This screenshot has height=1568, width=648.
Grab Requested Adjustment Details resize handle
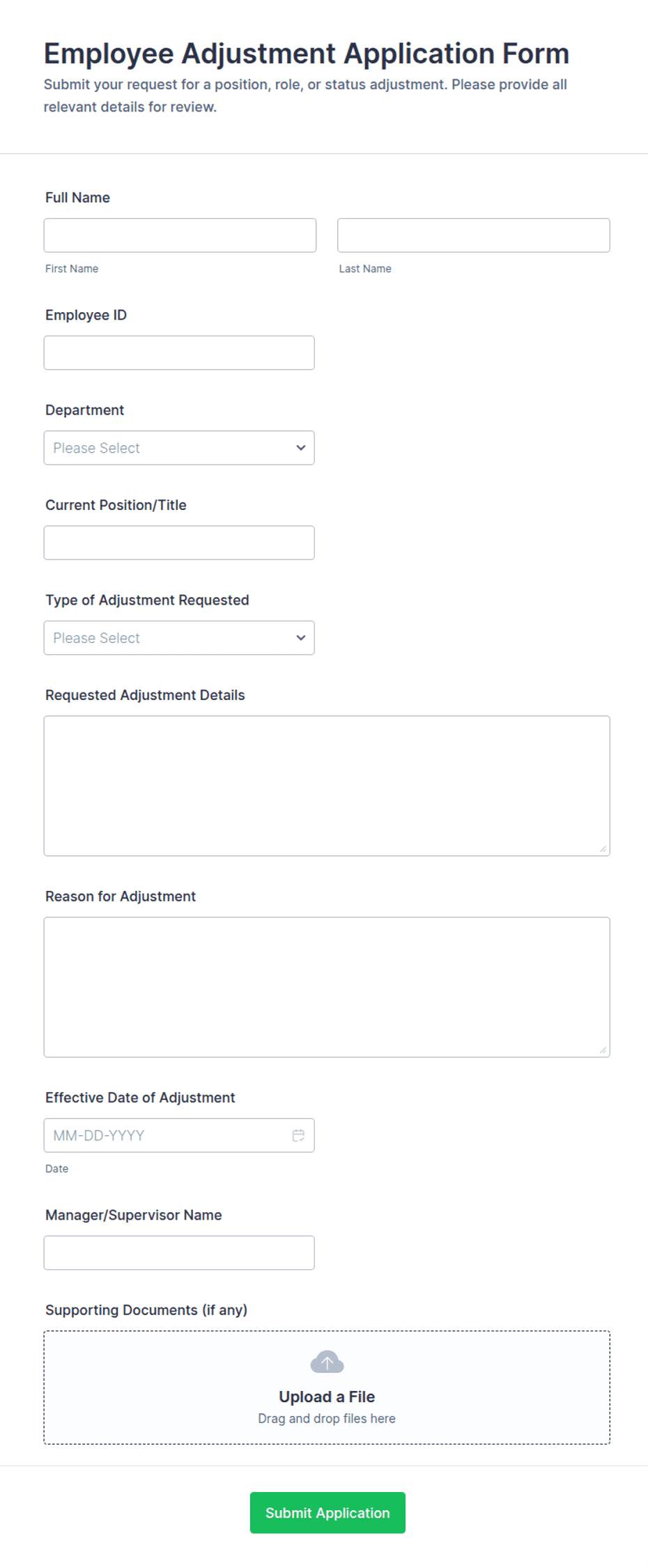pyautogui.click(x=603, y=848)
